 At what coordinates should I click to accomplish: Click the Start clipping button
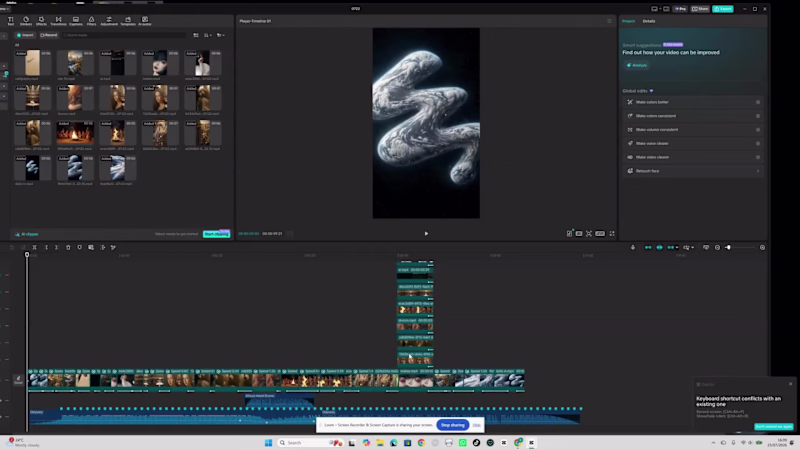pyautogui.click(x=216, y=234)
